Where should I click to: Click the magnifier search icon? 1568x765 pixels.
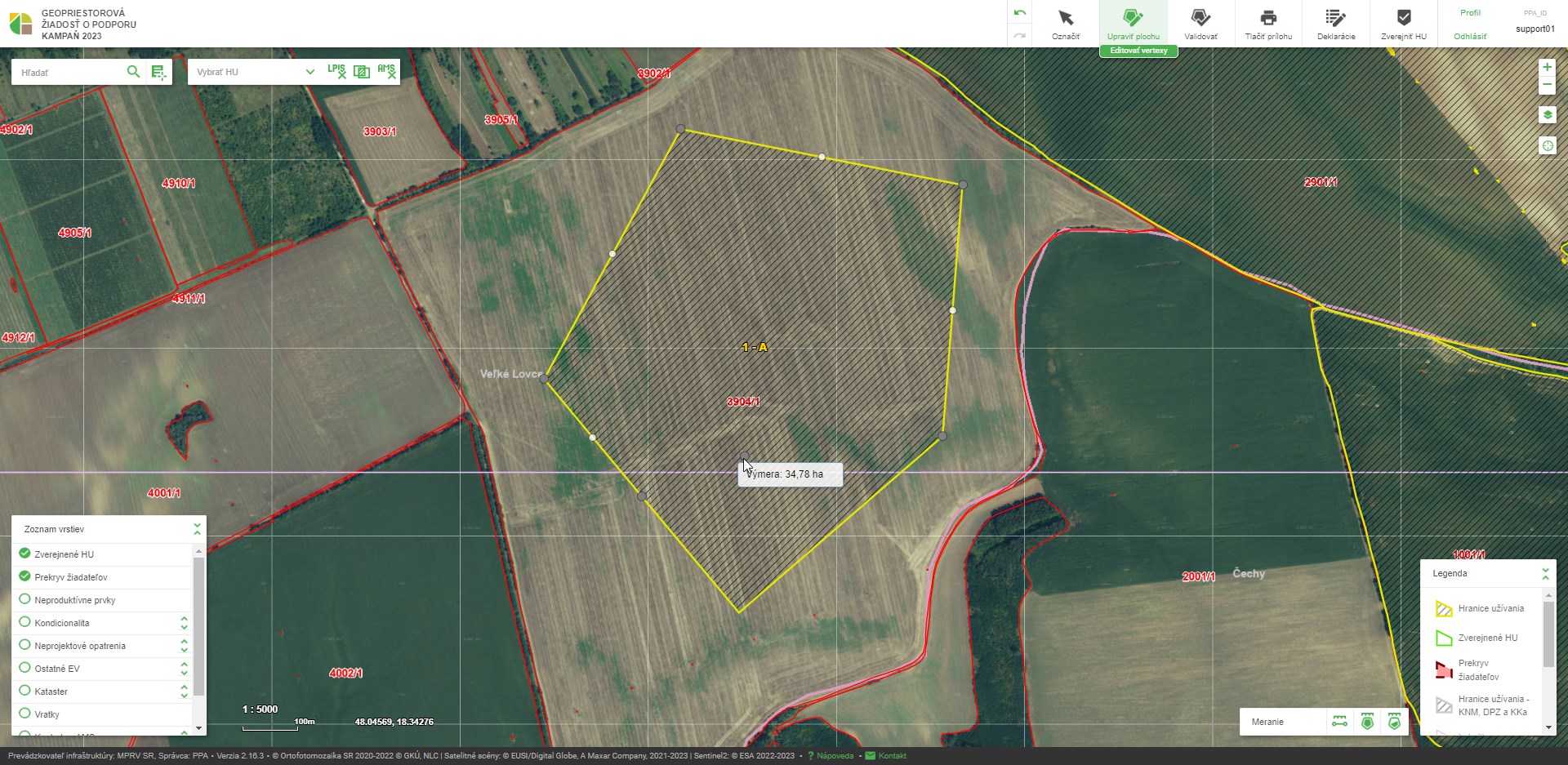[x=133, y=72]
